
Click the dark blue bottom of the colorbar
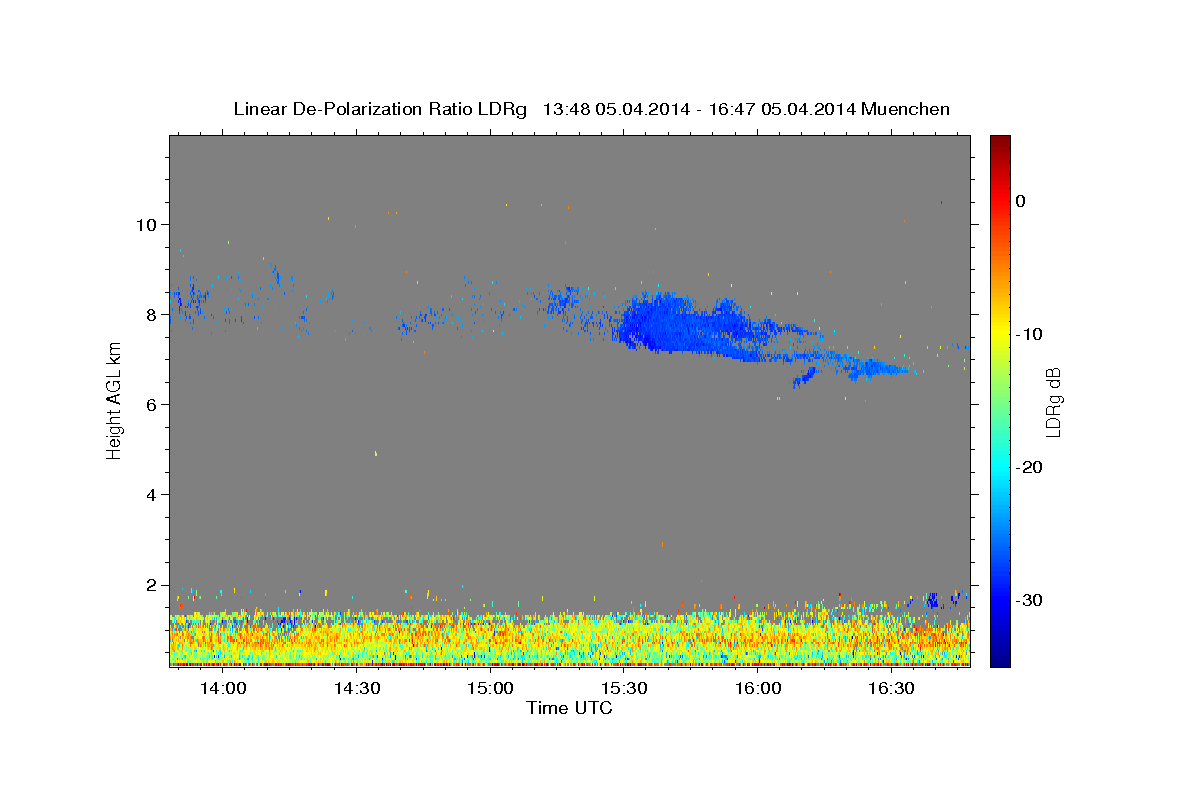click(1000, 657)
